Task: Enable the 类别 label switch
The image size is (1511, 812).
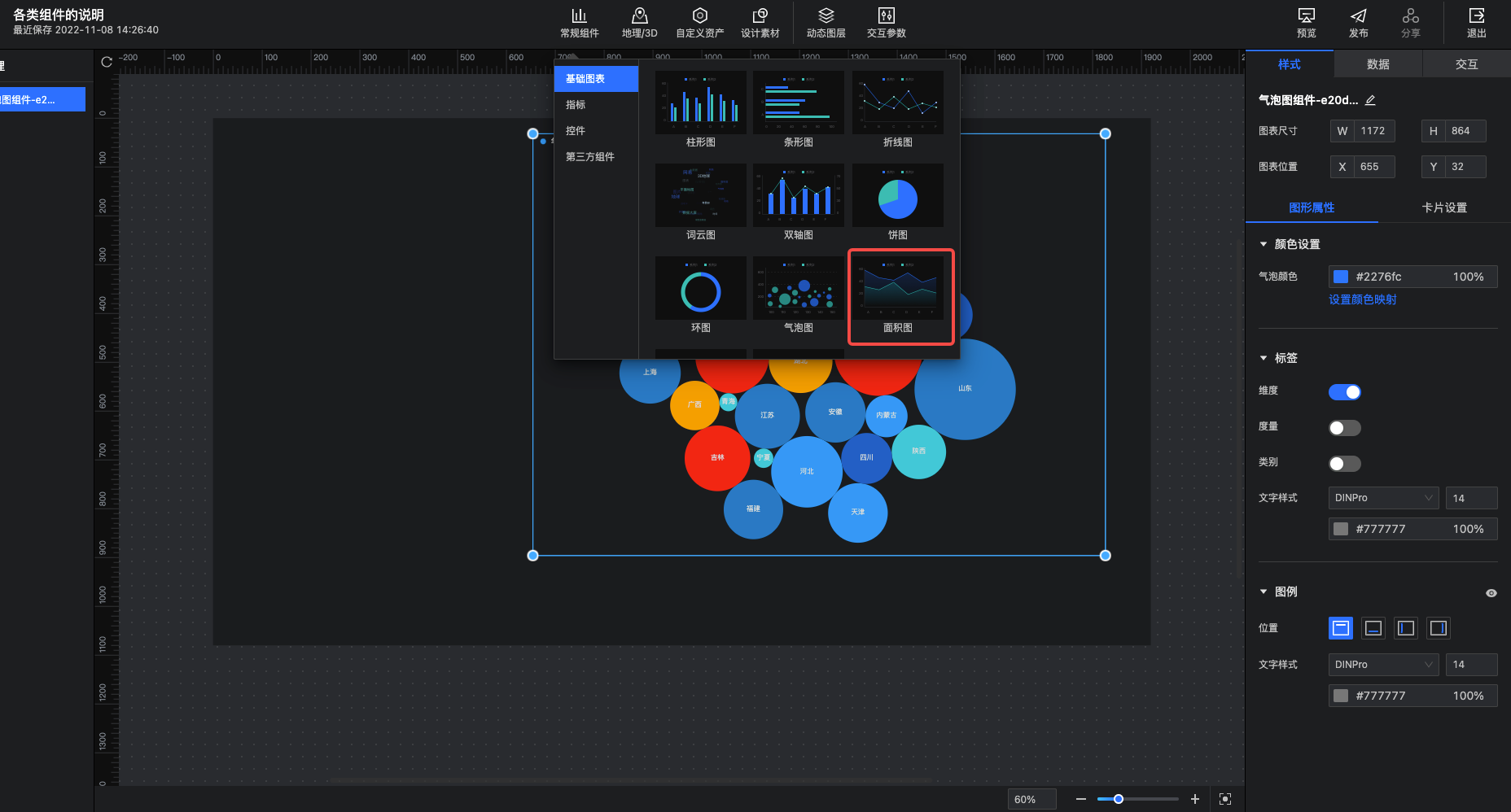Action: [1345, 464]
